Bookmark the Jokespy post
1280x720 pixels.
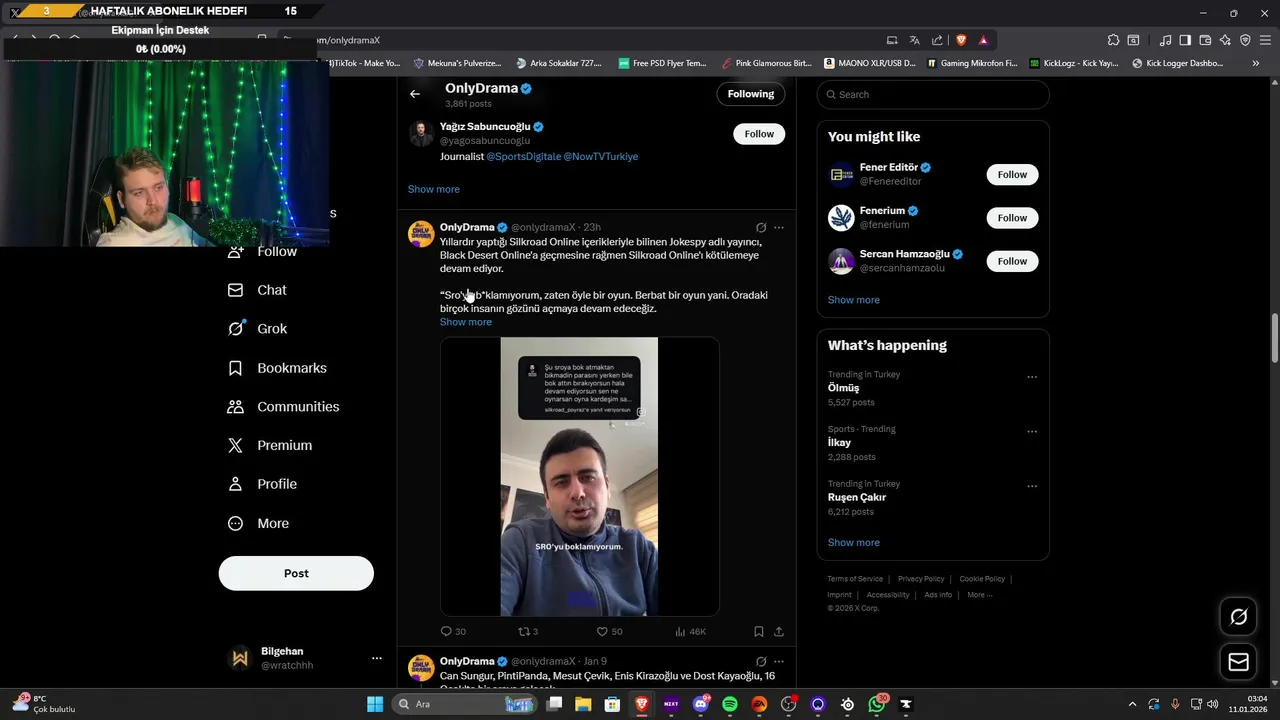pyautogui.click(x=759, y=632)
